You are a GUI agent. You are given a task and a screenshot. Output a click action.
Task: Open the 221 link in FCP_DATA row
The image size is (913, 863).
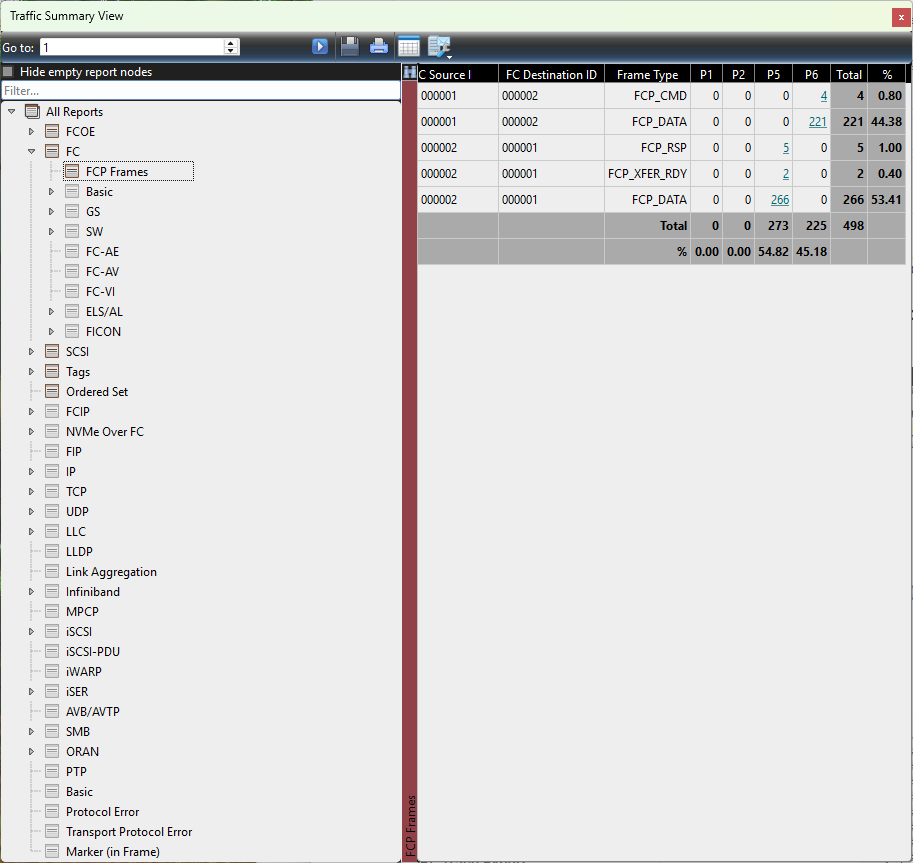click(818, 122)
